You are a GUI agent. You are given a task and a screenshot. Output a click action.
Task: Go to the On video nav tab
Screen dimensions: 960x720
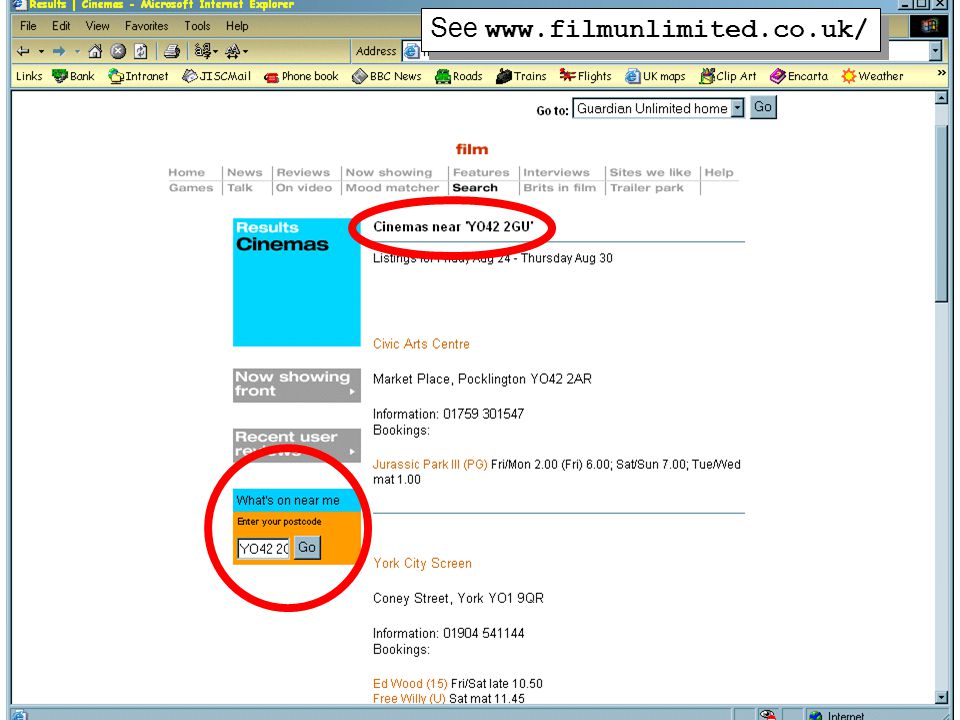tap(304, 188)
